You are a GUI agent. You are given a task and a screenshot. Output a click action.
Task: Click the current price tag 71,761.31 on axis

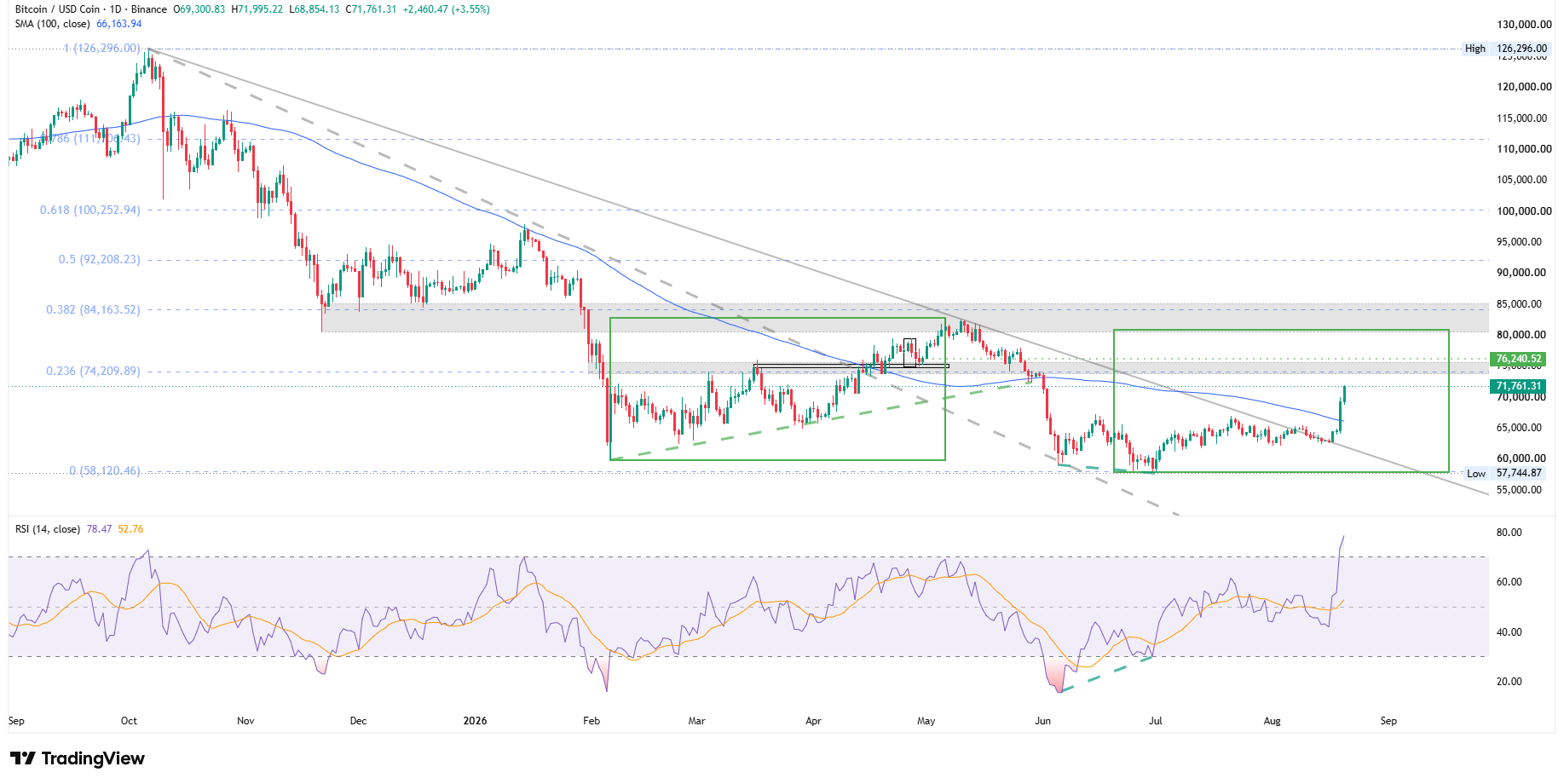tap(1517, 386)
